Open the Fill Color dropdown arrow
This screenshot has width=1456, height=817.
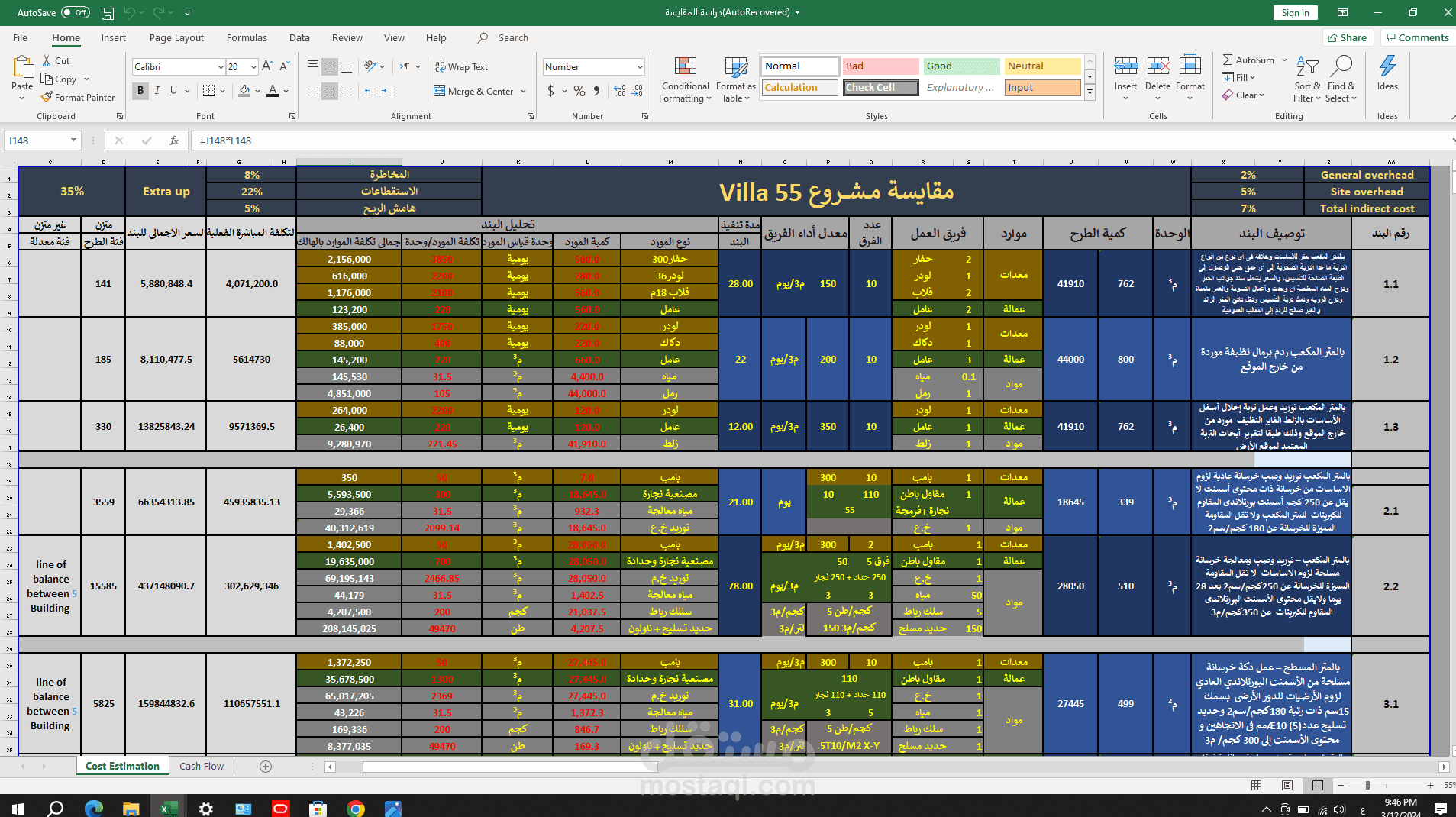point(257,91)
